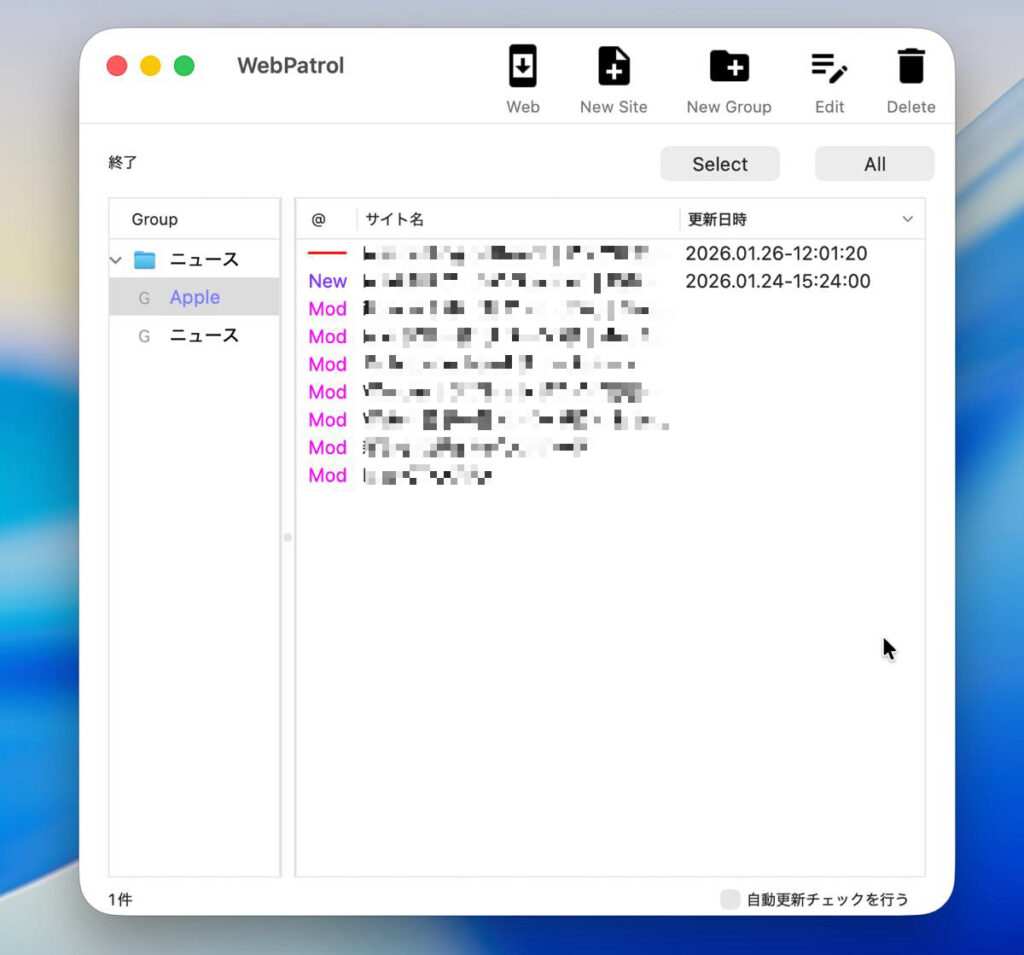1024x955 pixels.
Task: Click the Web download toolbar icon
Action: point(522,67)
